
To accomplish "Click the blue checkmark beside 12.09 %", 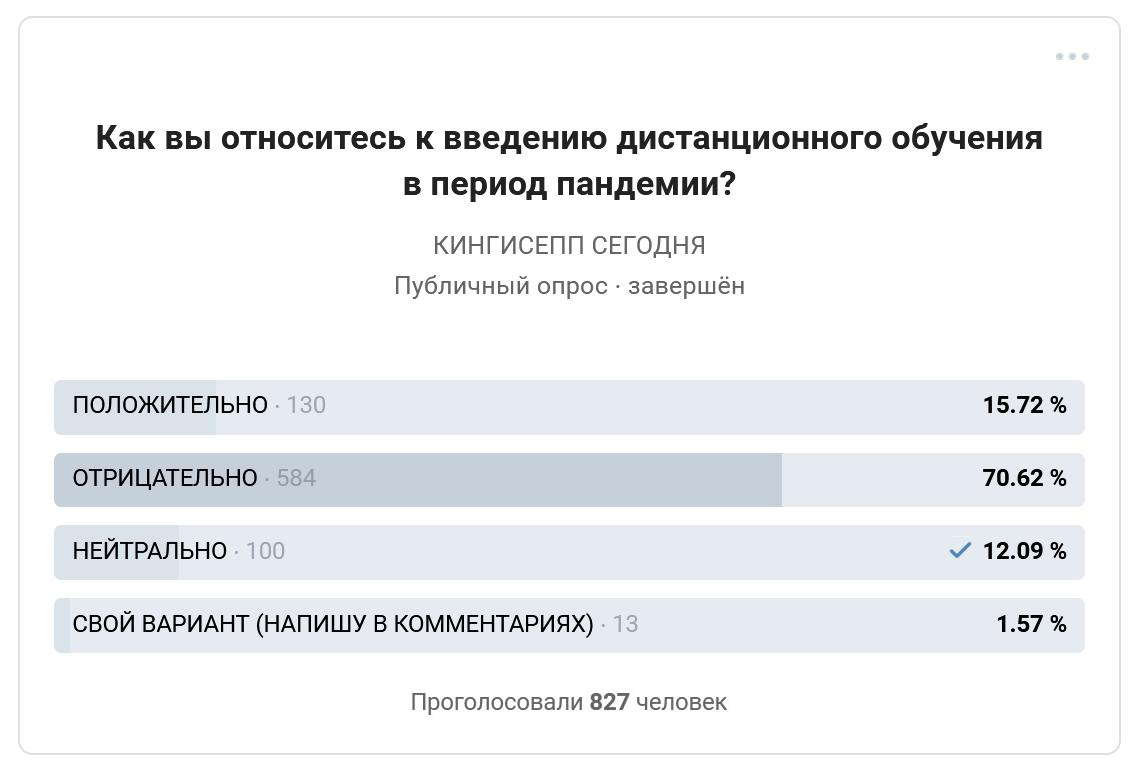I will point(960,551).
